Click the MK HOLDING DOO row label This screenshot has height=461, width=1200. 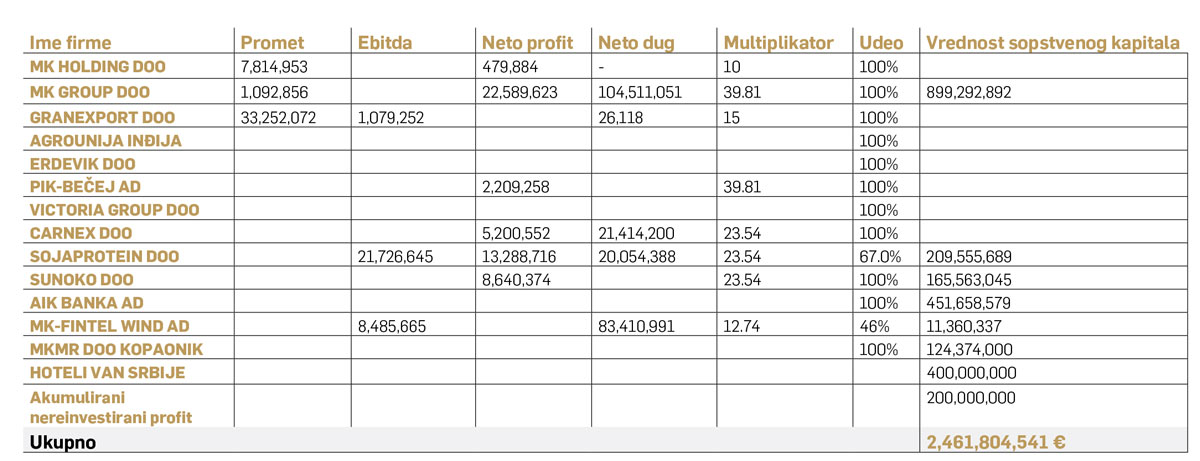(x=98, y=67)
